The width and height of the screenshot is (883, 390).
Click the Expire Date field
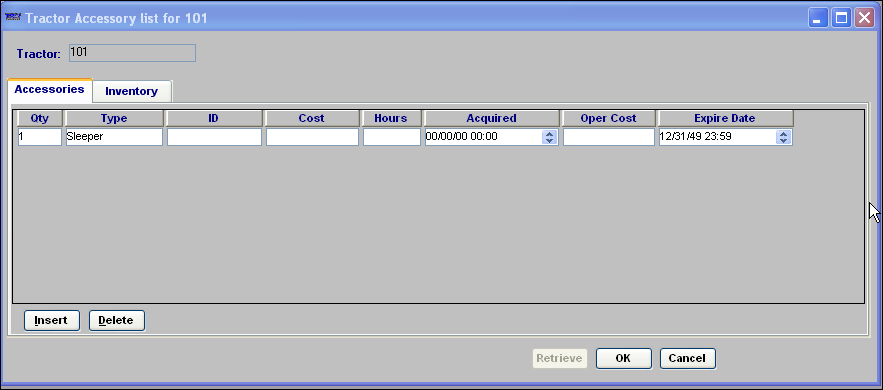click(x=725, y=137)
